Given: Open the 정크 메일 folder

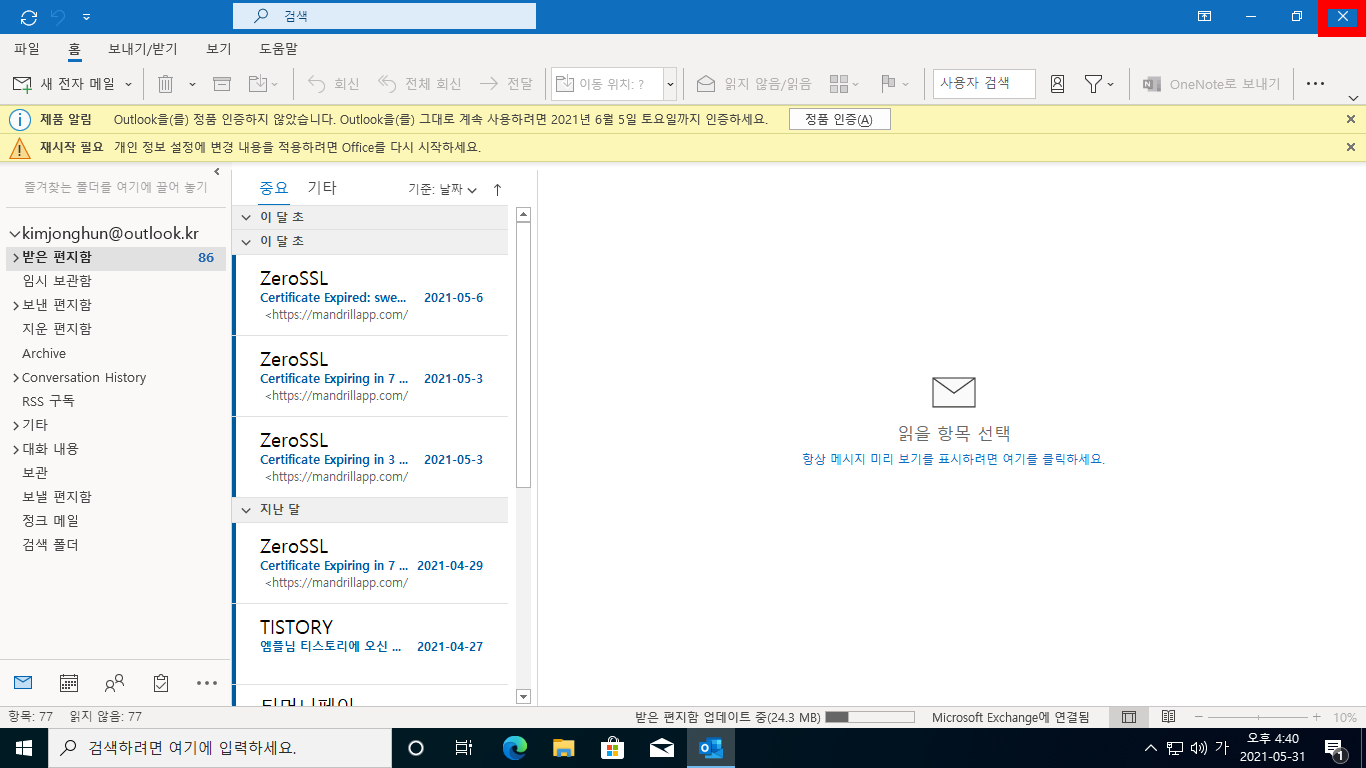Looking at the screenshot, I should [50, 521].
